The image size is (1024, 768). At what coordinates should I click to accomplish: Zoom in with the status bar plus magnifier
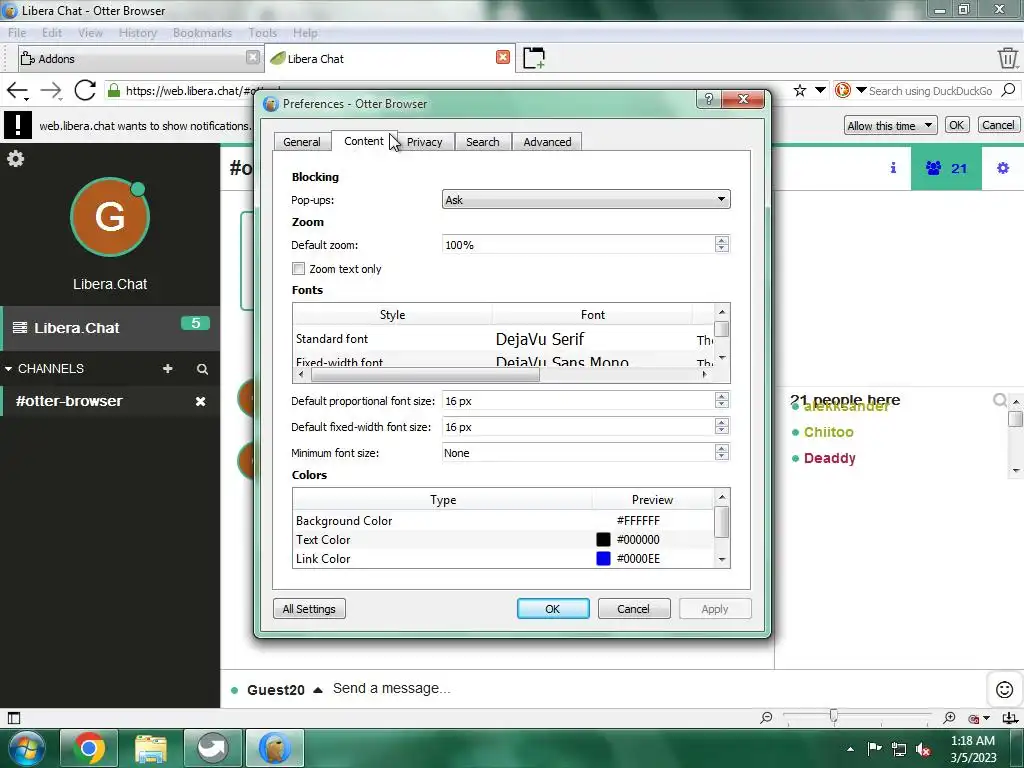click(950, 718)
